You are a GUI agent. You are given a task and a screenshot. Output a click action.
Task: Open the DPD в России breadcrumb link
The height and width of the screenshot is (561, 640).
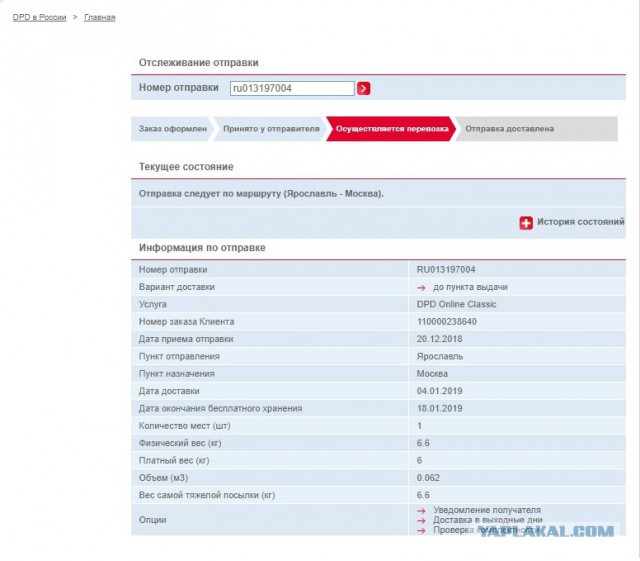click(39, 17)
